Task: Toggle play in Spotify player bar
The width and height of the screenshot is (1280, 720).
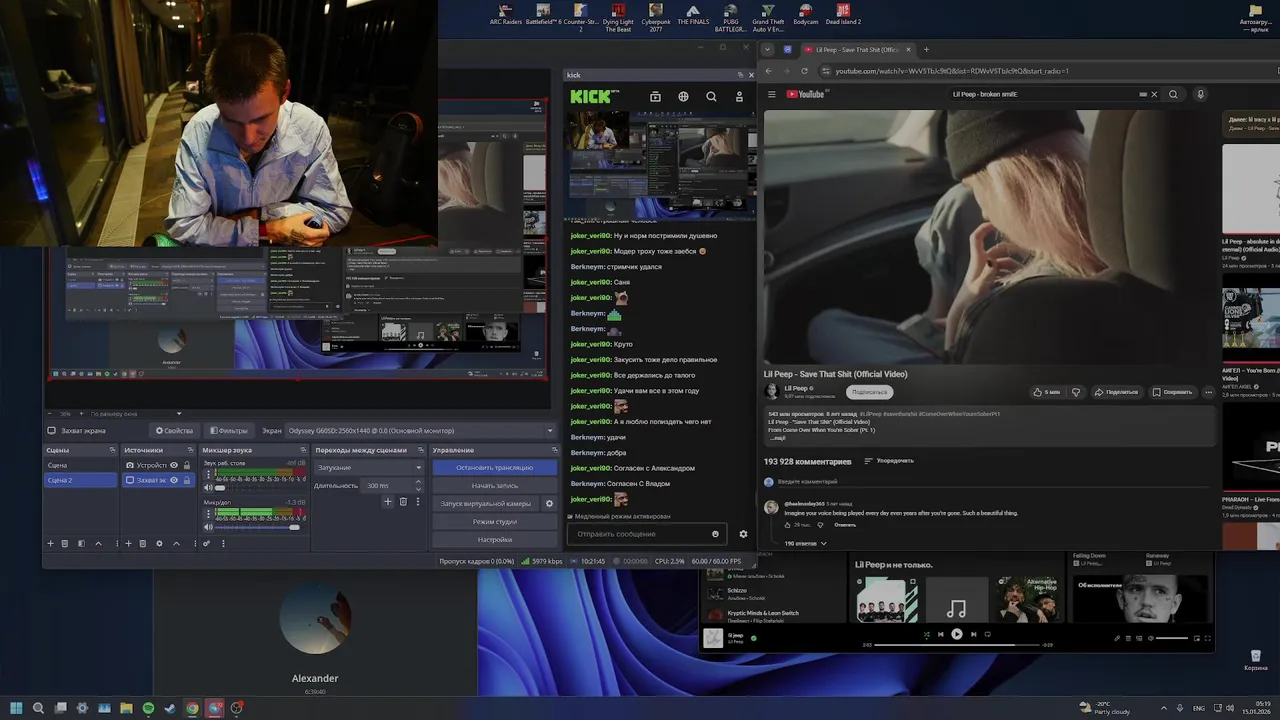Action: coord(957,634)
